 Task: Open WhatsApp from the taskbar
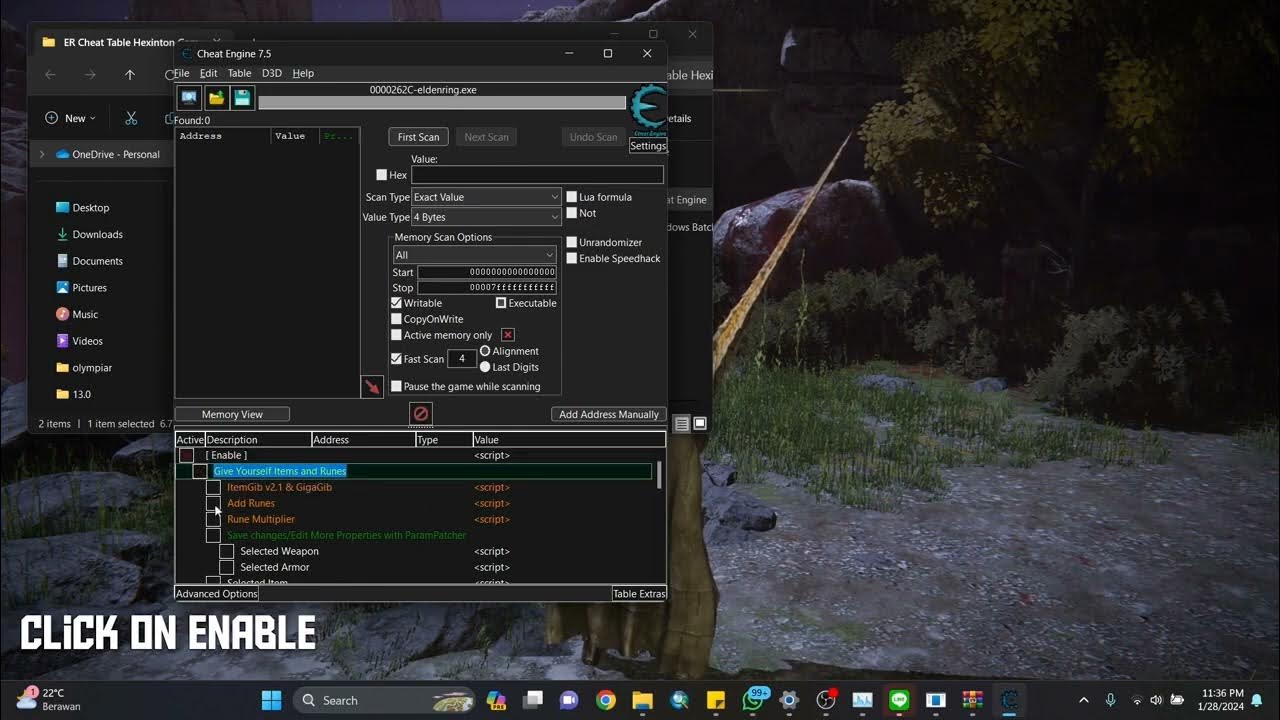[753, 700]
